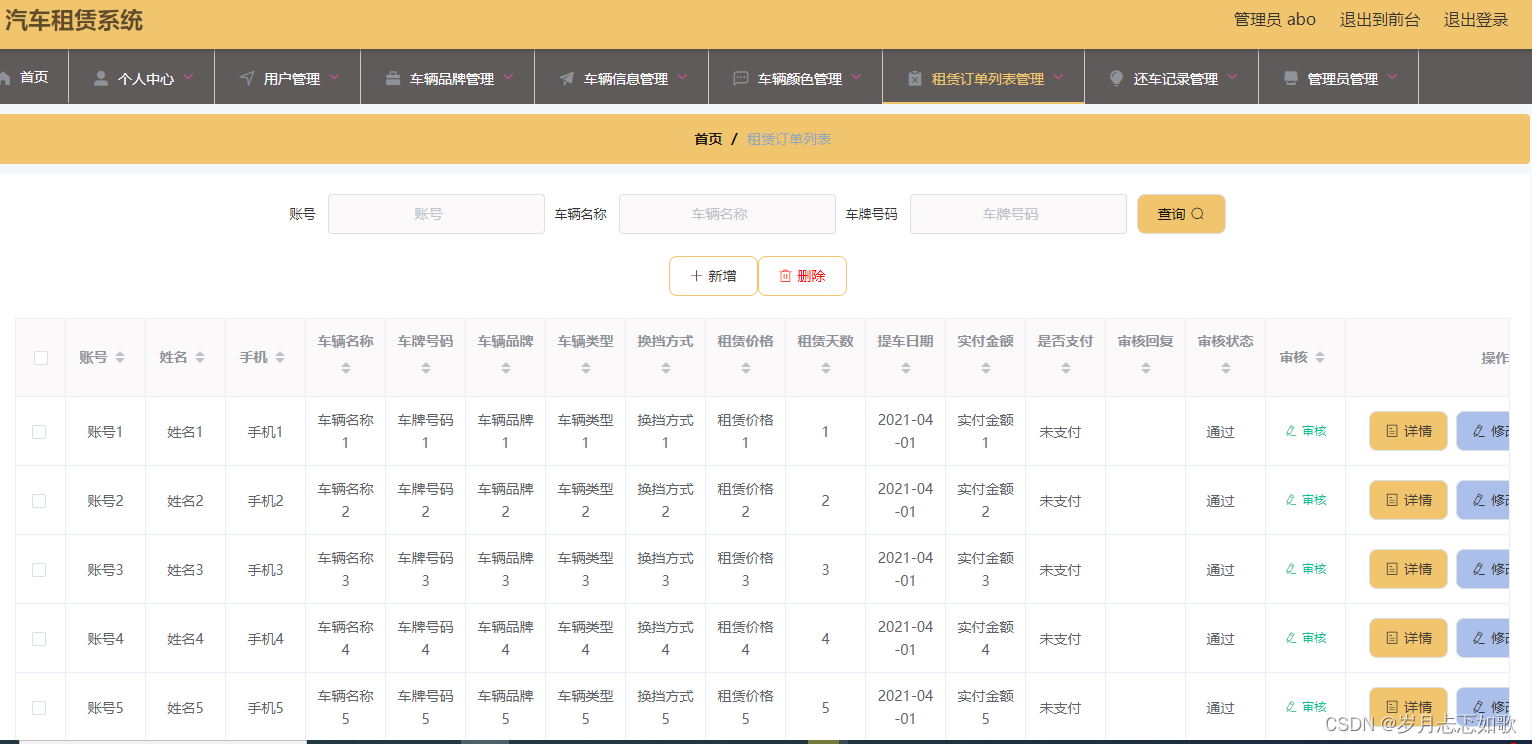Click the 车牌号码 search input field
This screenshot has width=1532, height=744.
[1018, 214]
